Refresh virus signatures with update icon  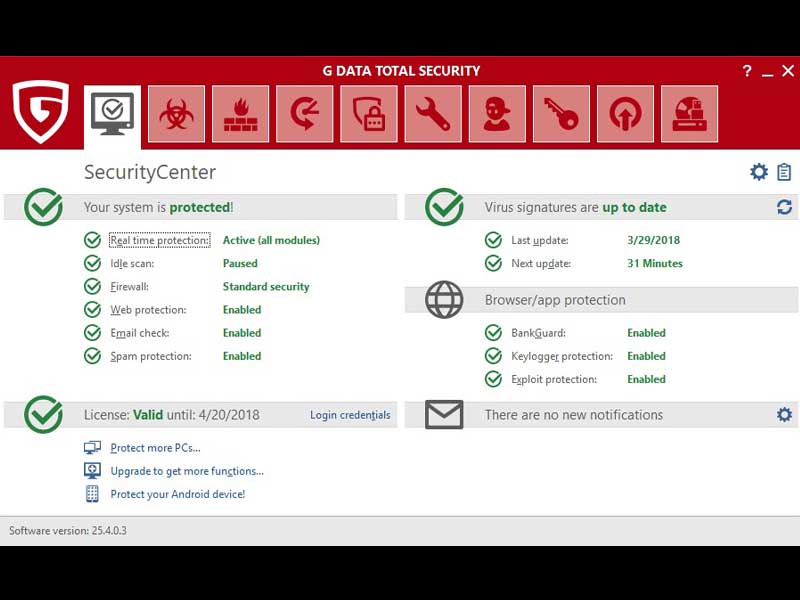pos(784,207)
